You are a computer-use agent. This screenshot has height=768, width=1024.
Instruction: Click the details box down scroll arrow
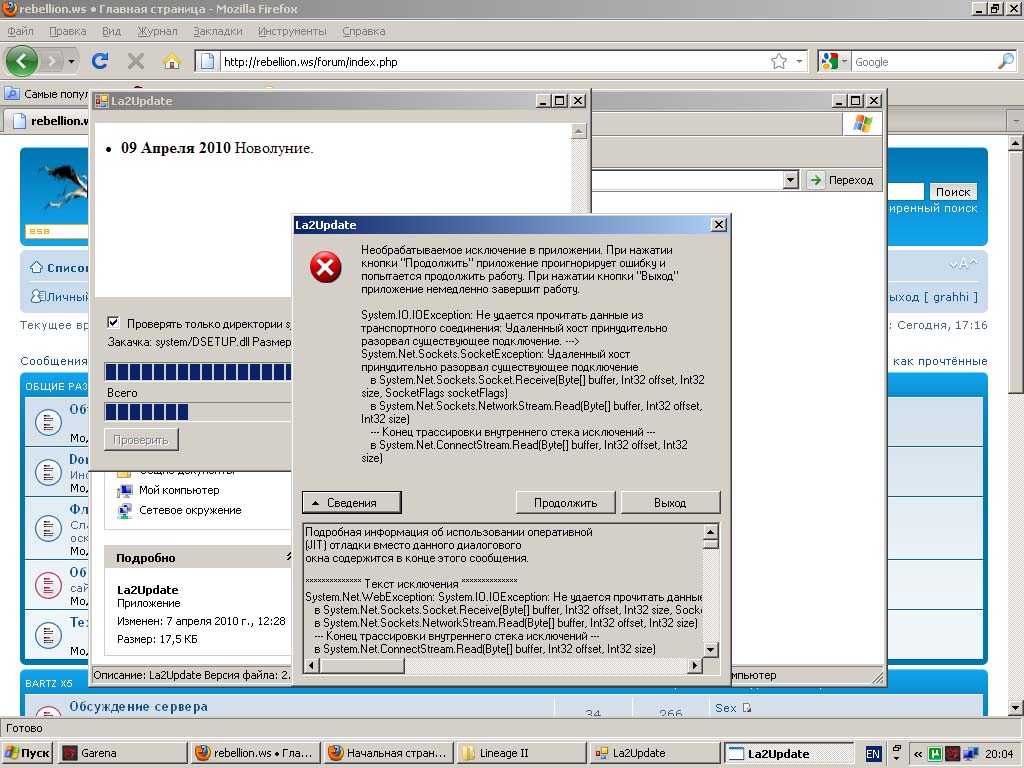pos(711,649)
